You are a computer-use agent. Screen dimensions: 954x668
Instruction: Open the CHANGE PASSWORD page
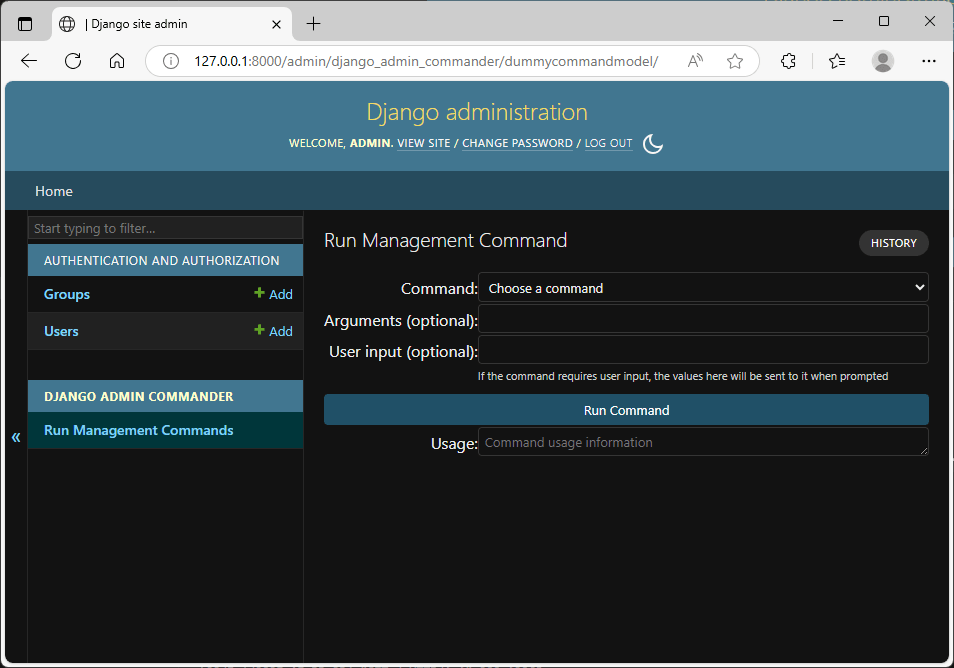point(517,143)
